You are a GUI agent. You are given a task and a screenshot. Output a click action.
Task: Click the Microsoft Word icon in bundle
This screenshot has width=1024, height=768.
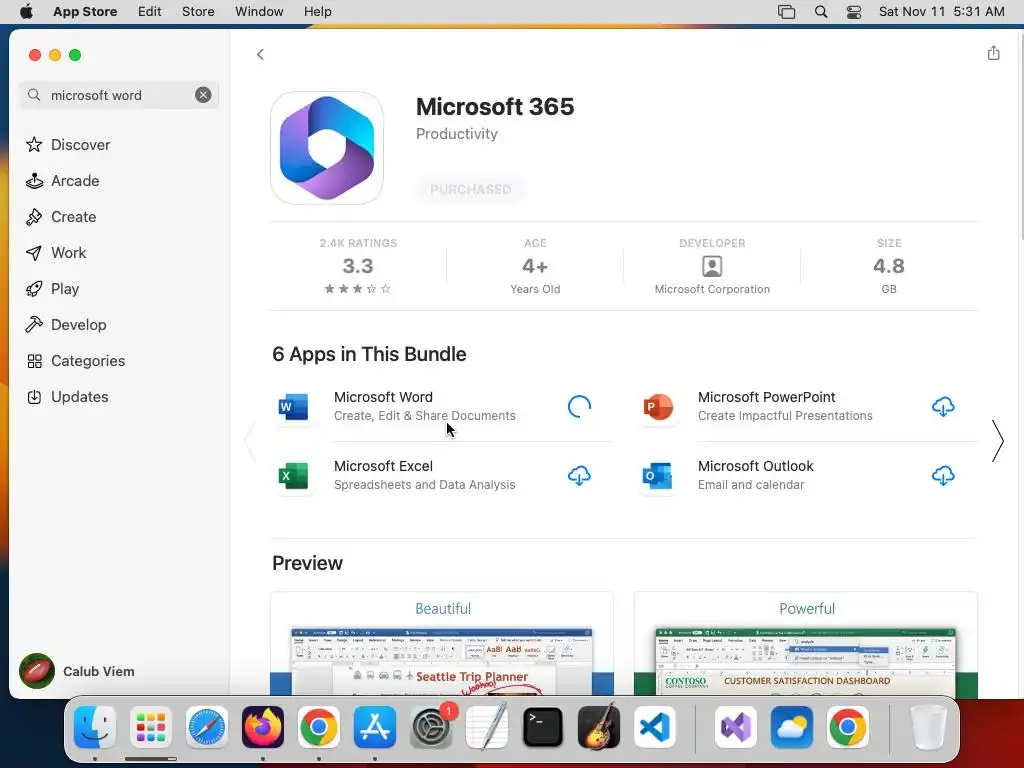(x=293, y=406)
